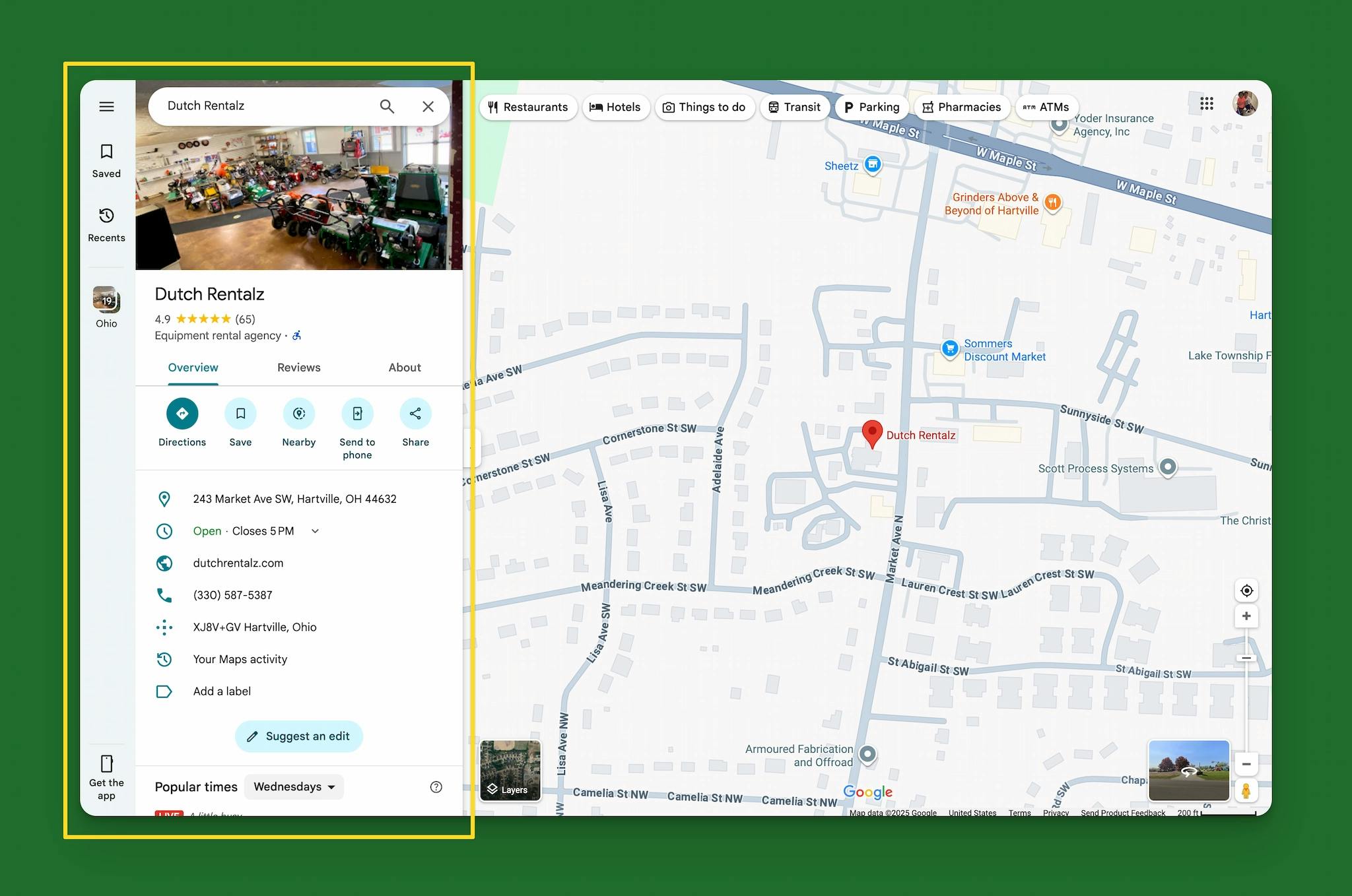This screenshot has height=896, width=1352.
Task: Click the wheelchair accessibility icon
Action: (297, 335)
